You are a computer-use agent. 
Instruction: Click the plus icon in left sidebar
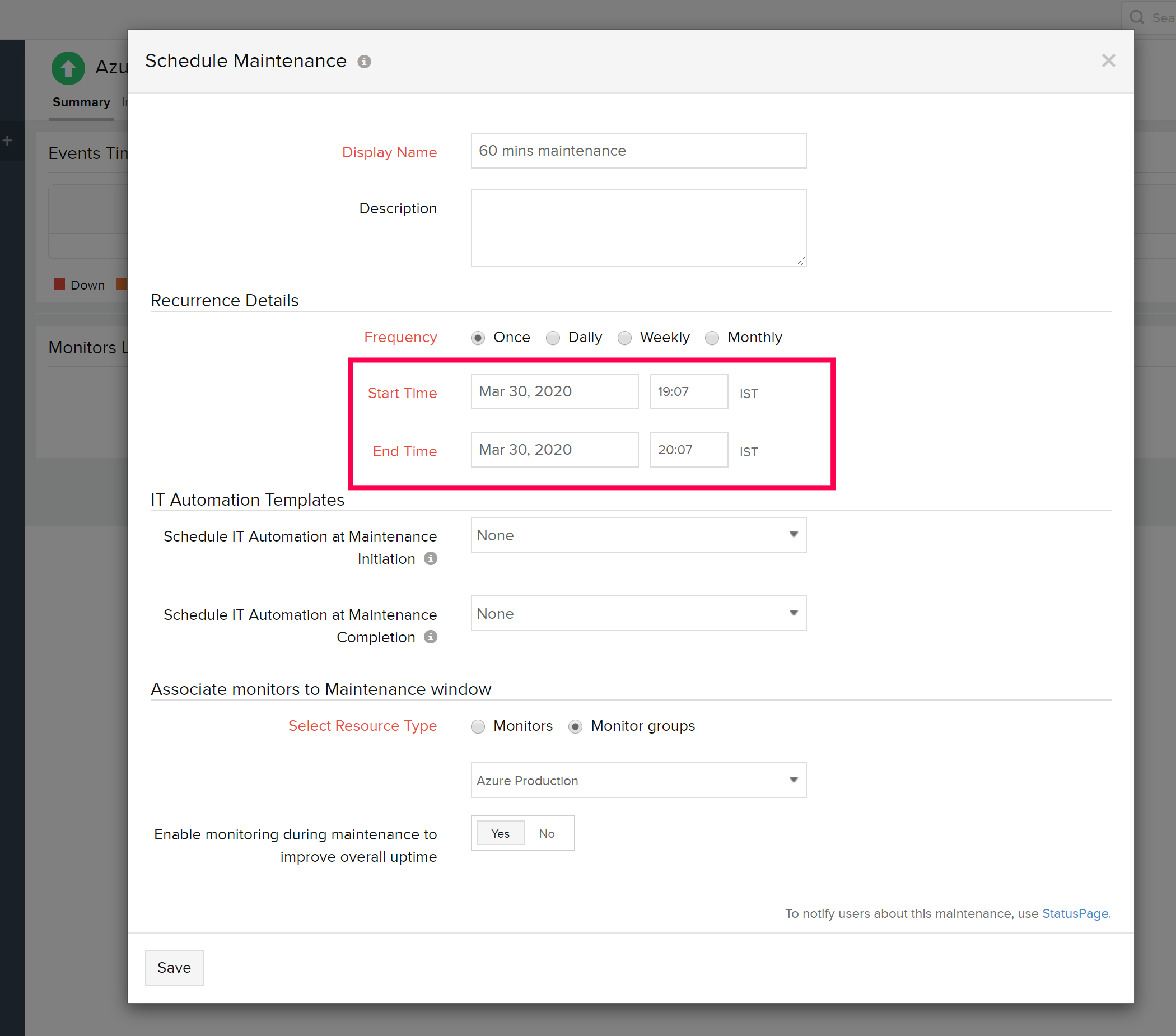pos(7,141)
